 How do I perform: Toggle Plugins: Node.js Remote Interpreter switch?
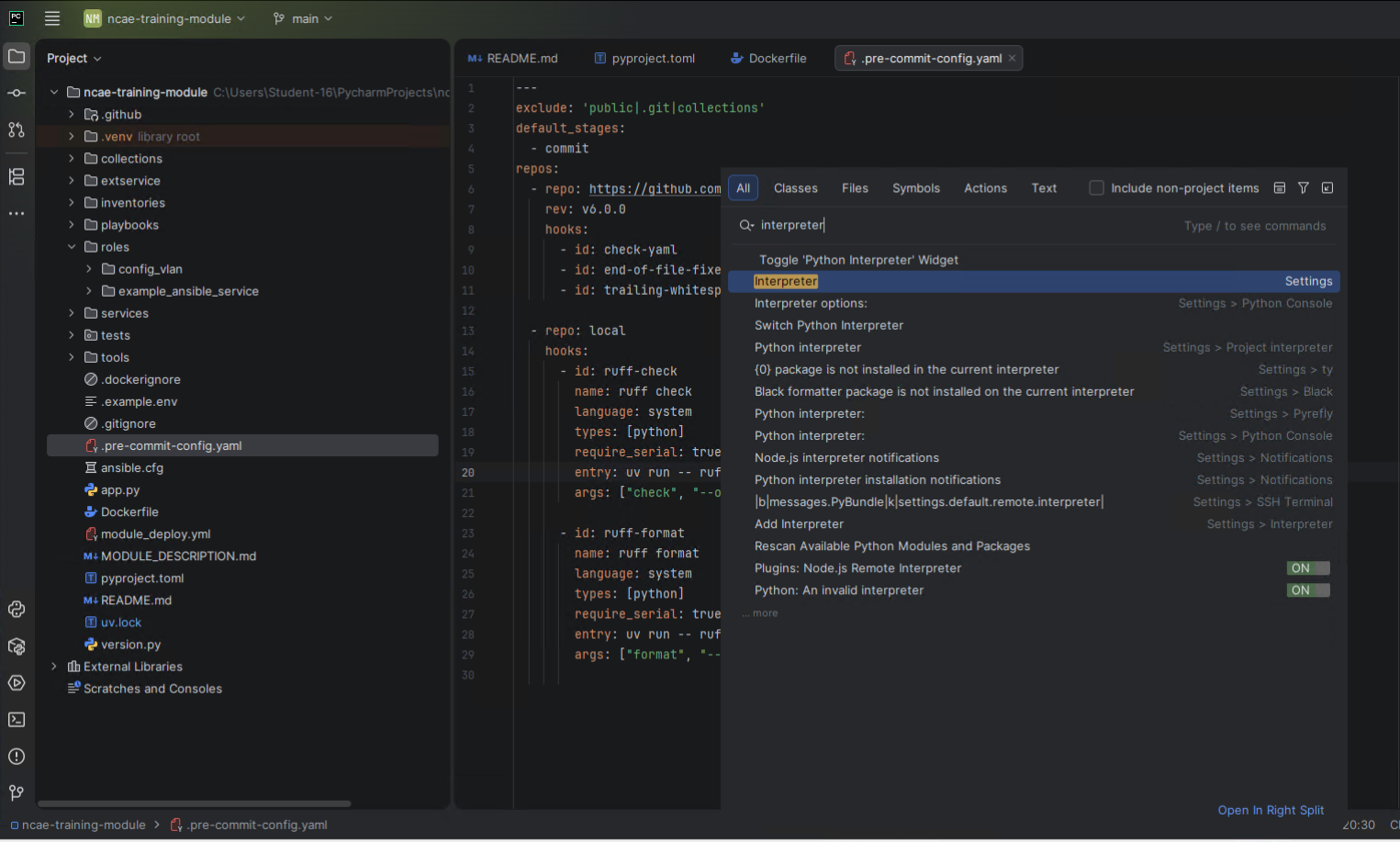tap(1308, 568)
